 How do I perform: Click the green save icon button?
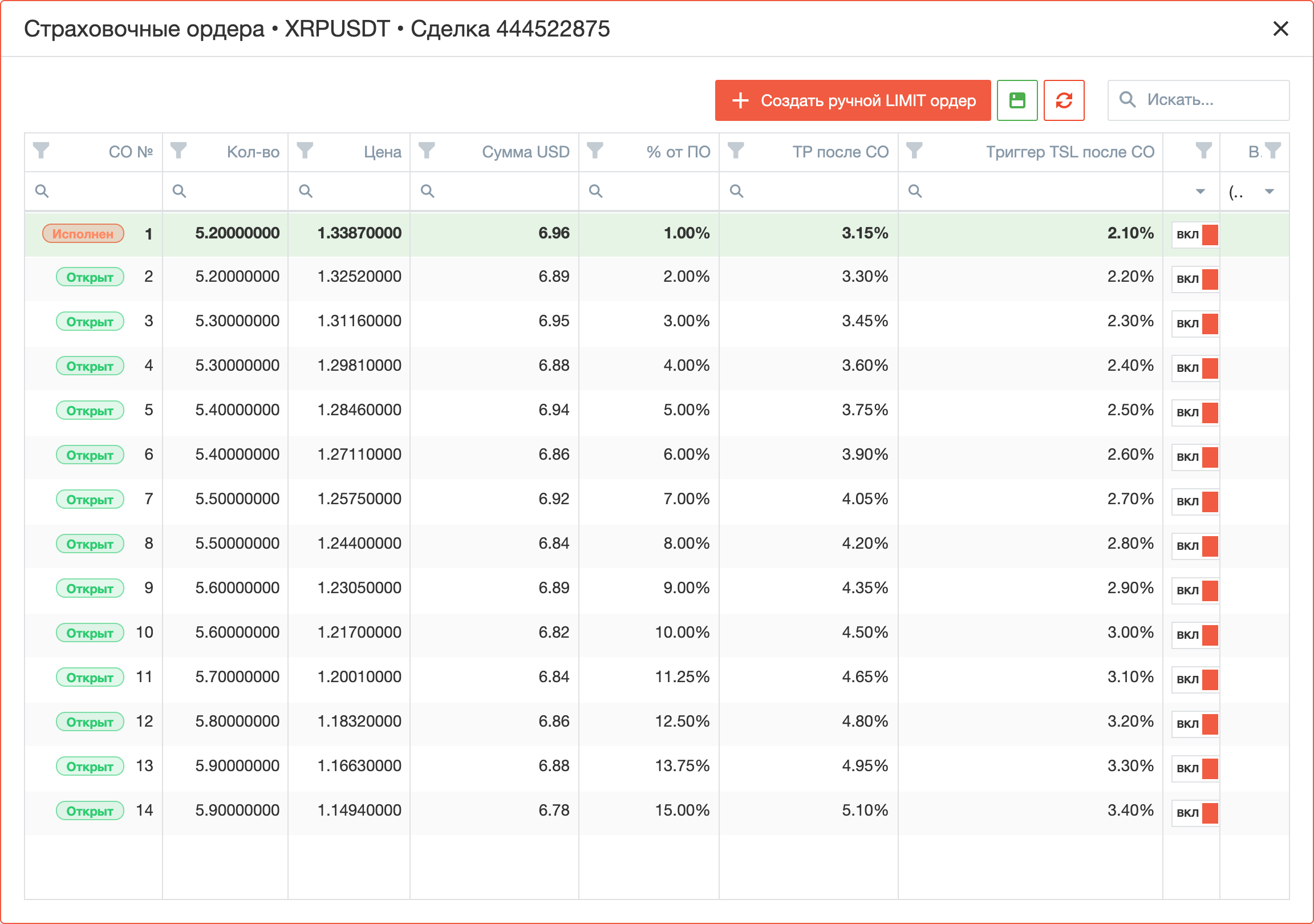point(1017,100)
